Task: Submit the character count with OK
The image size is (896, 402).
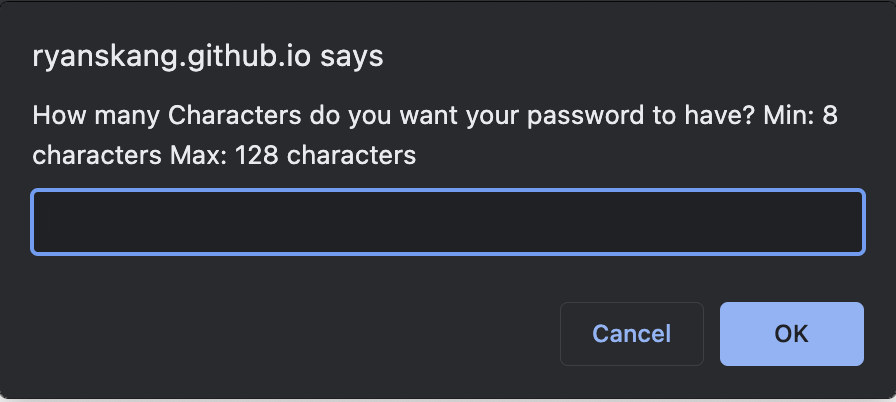Action: click(791, 333)
